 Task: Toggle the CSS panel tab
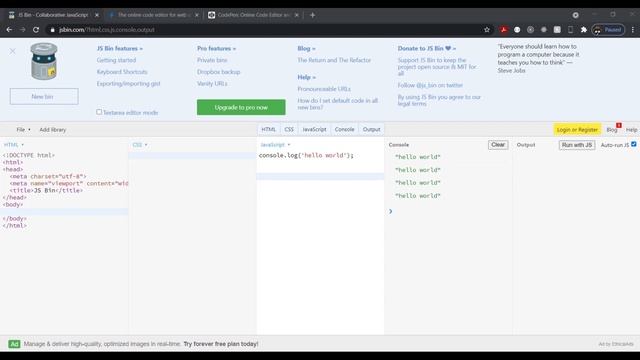tap(289, 129)
